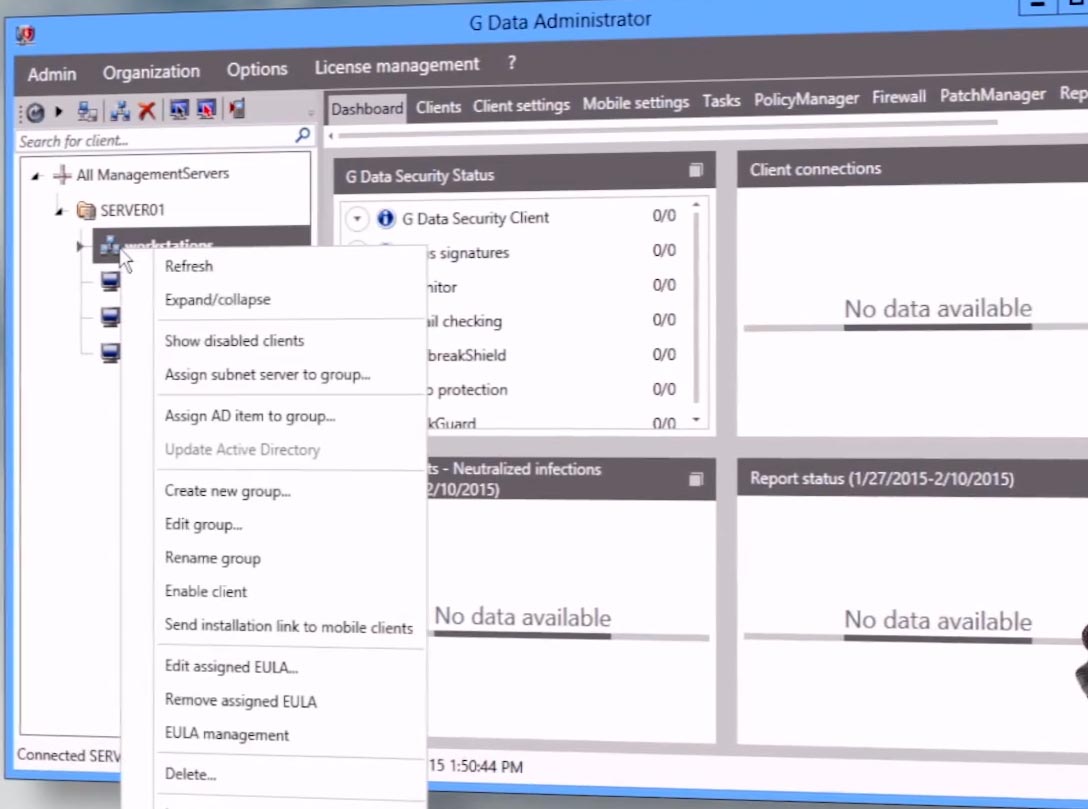1088x809 pixels.
Task: Open the Admin menu
Action: 52,74
